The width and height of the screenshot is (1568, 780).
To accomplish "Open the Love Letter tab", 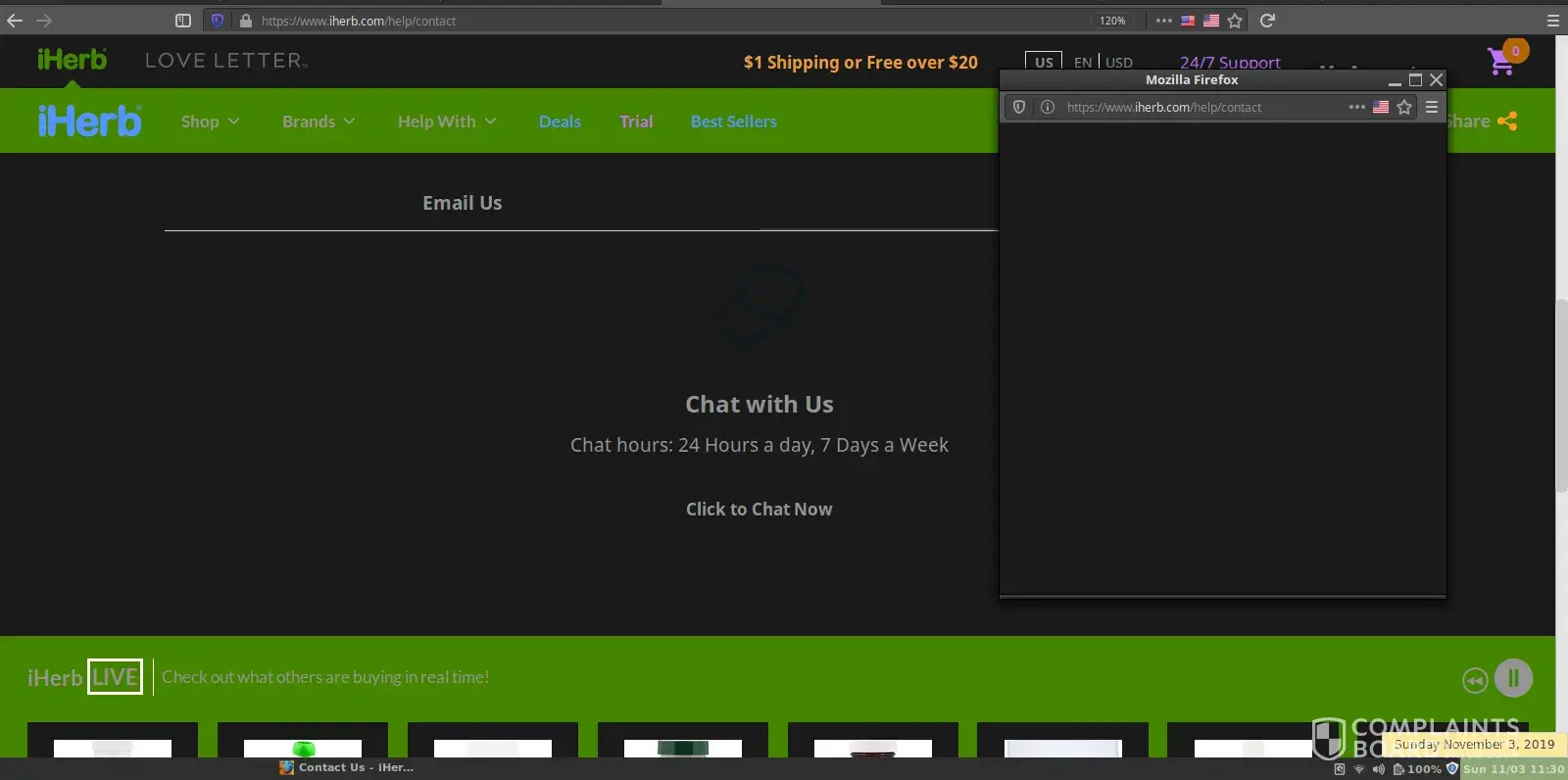I will (x=226, y=61).
